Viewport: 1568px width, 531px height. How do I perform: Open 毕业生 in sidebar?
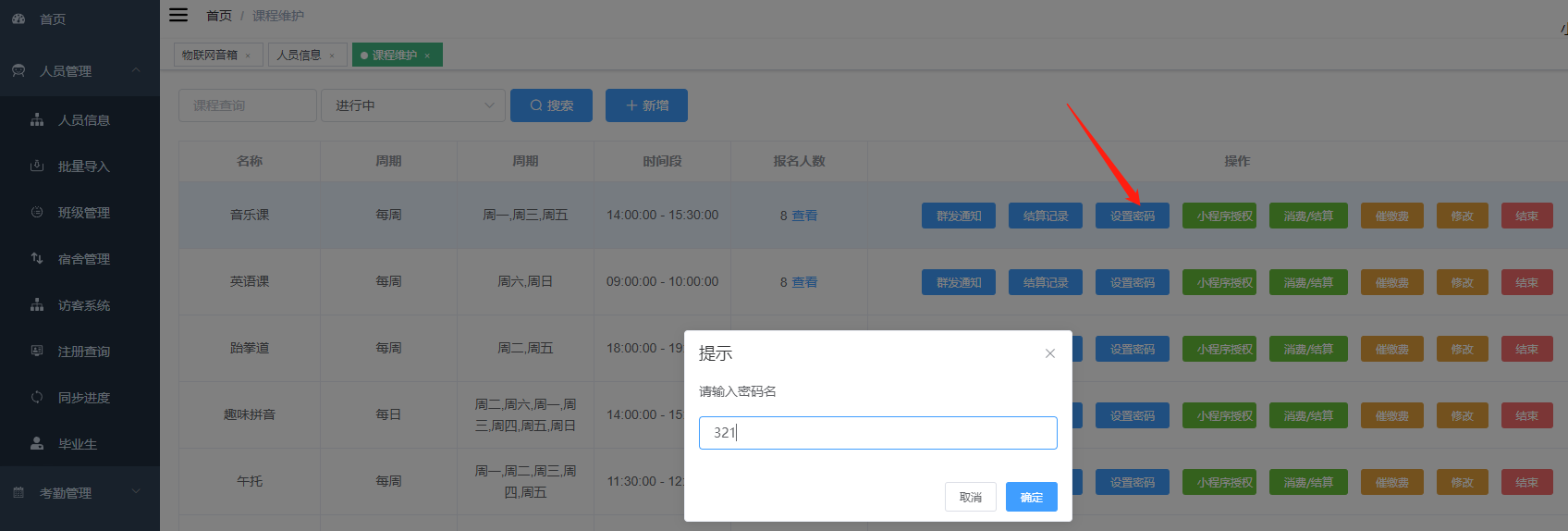(x=80, y=444)
